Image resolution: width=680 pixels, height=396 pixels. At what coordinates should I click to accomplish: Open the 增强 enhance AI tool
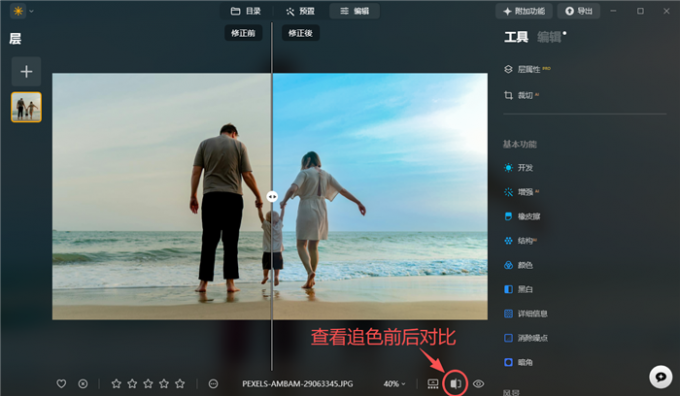point(521,192)
